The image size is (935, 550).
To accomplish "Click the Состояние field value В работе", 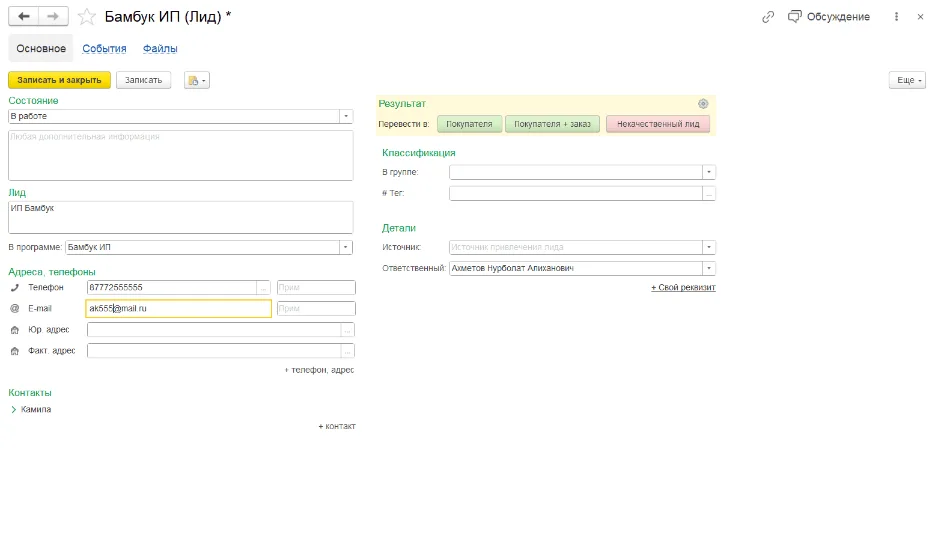I will click(x=174, y=116).
